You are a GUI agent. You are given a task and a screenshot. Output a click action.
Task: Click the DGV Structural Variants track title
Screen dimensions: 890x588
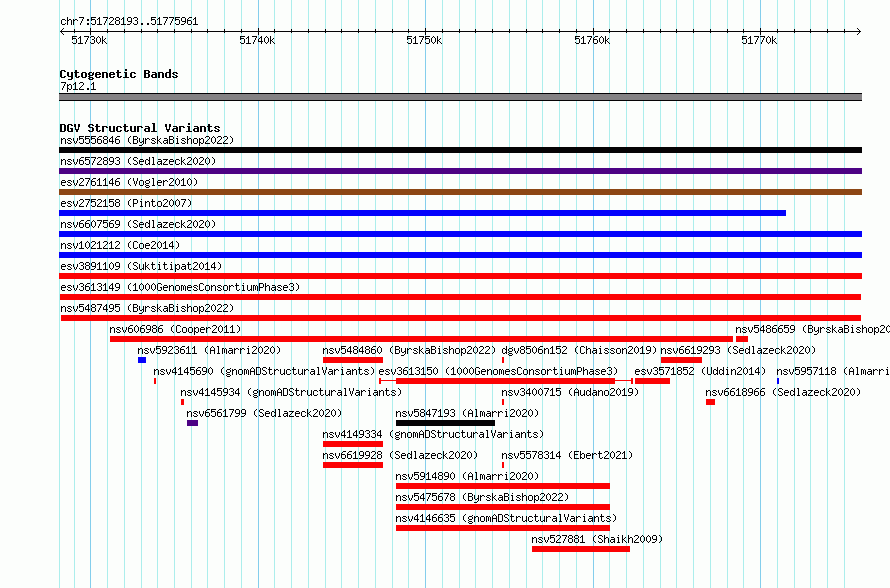click(140, 128)
